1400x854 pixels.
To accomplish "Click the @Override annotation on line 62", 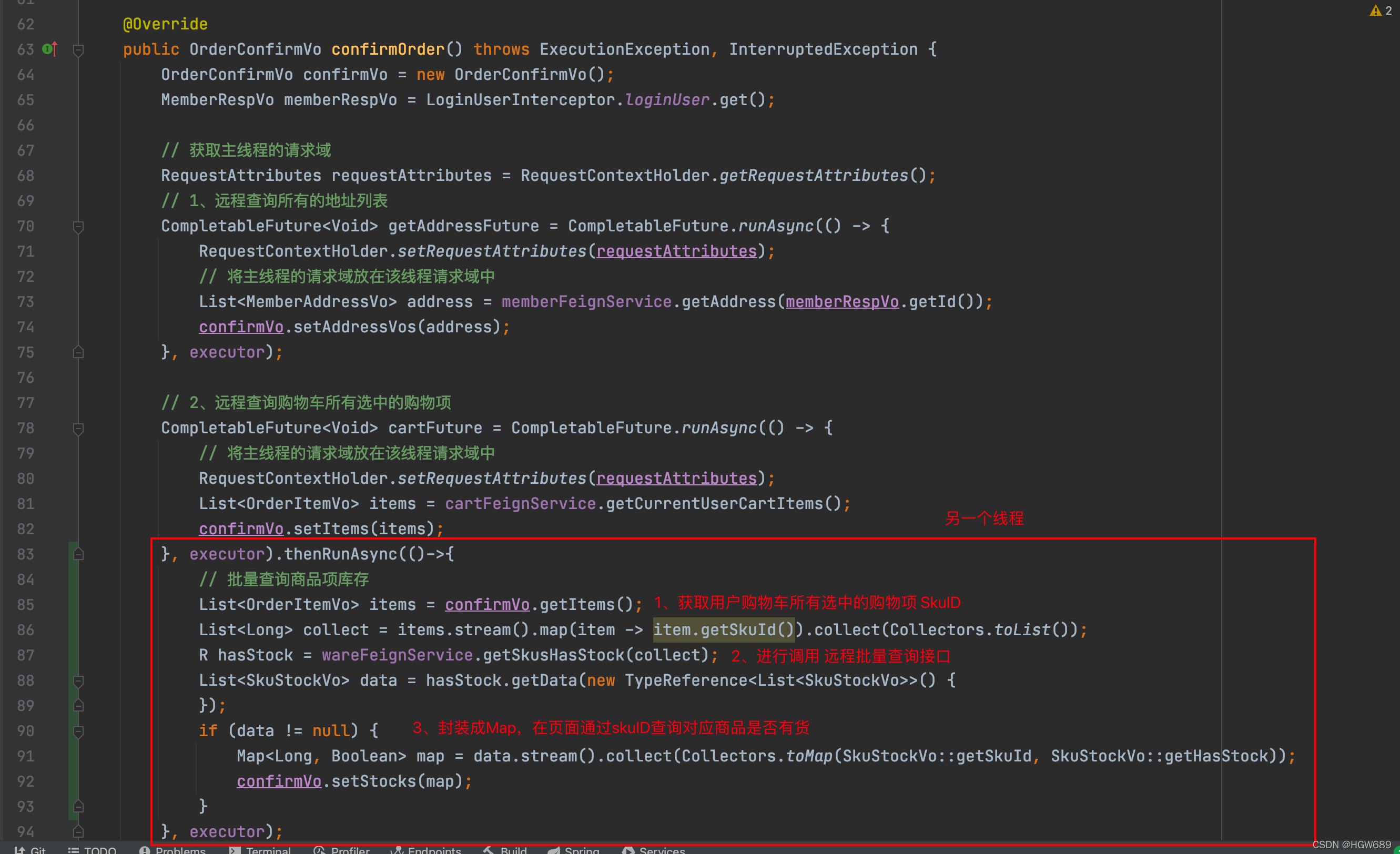I will (x=165, y=24).
